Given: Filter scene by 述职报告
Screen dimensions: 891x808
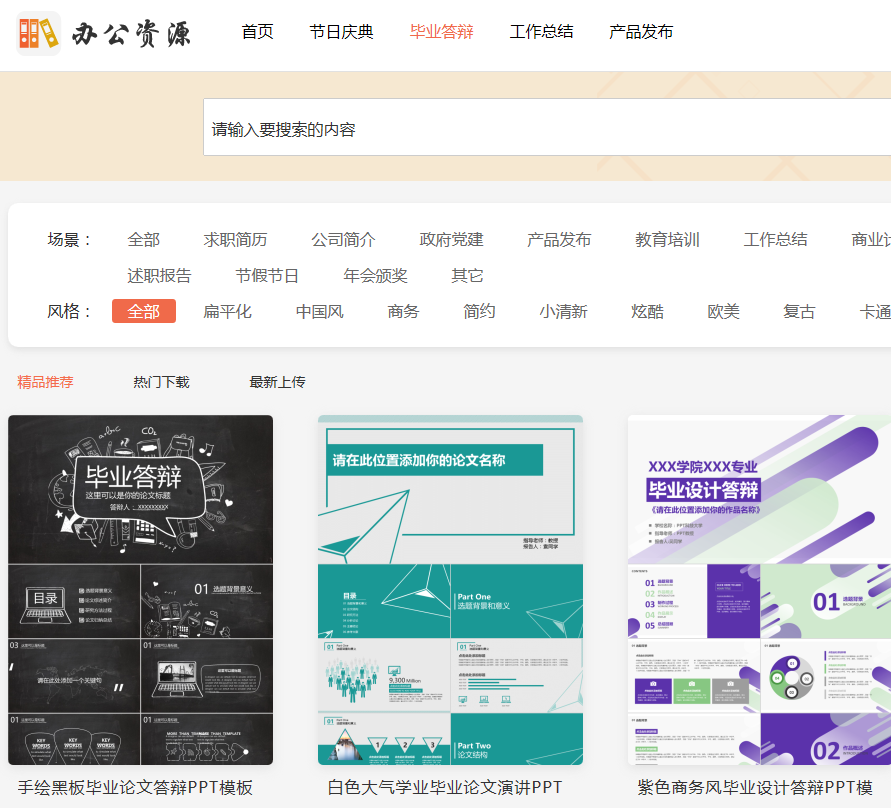Looking at the screenshot, I should point(159,276).
